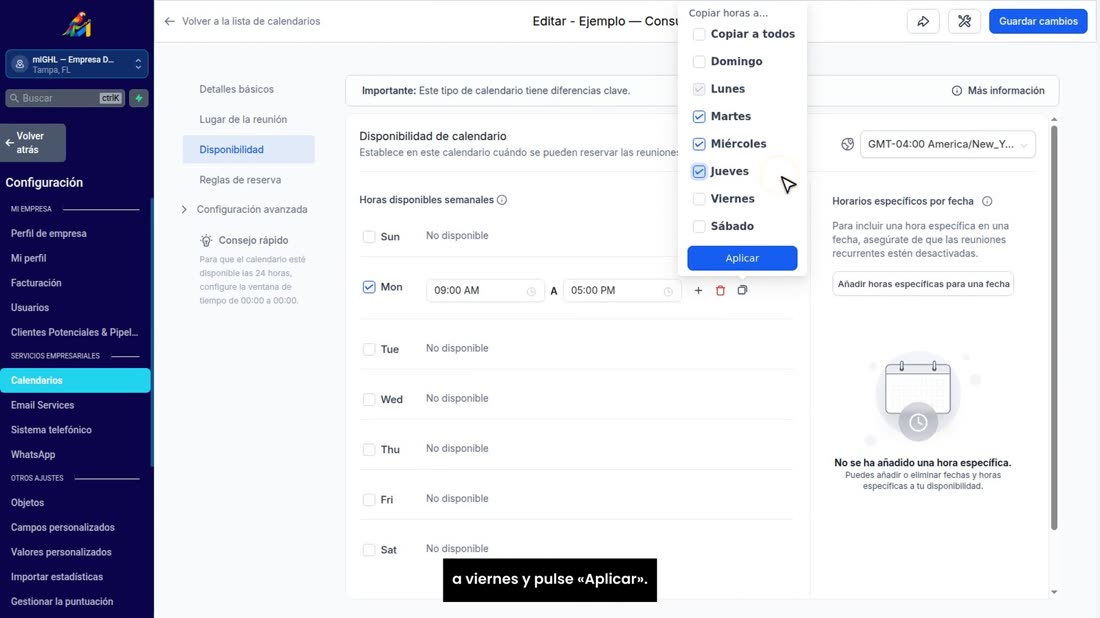Open Usuarios in the sidebar

[29, 307]
